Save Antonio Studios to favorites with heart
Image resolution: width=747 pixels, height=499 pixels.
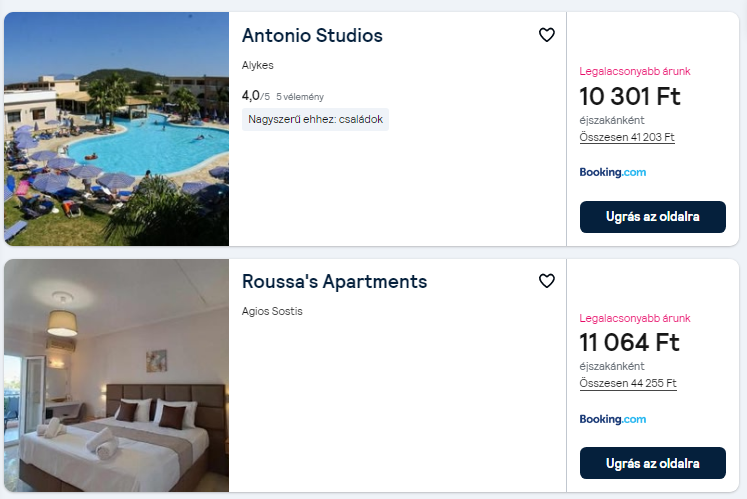click(x=547, y=35)
